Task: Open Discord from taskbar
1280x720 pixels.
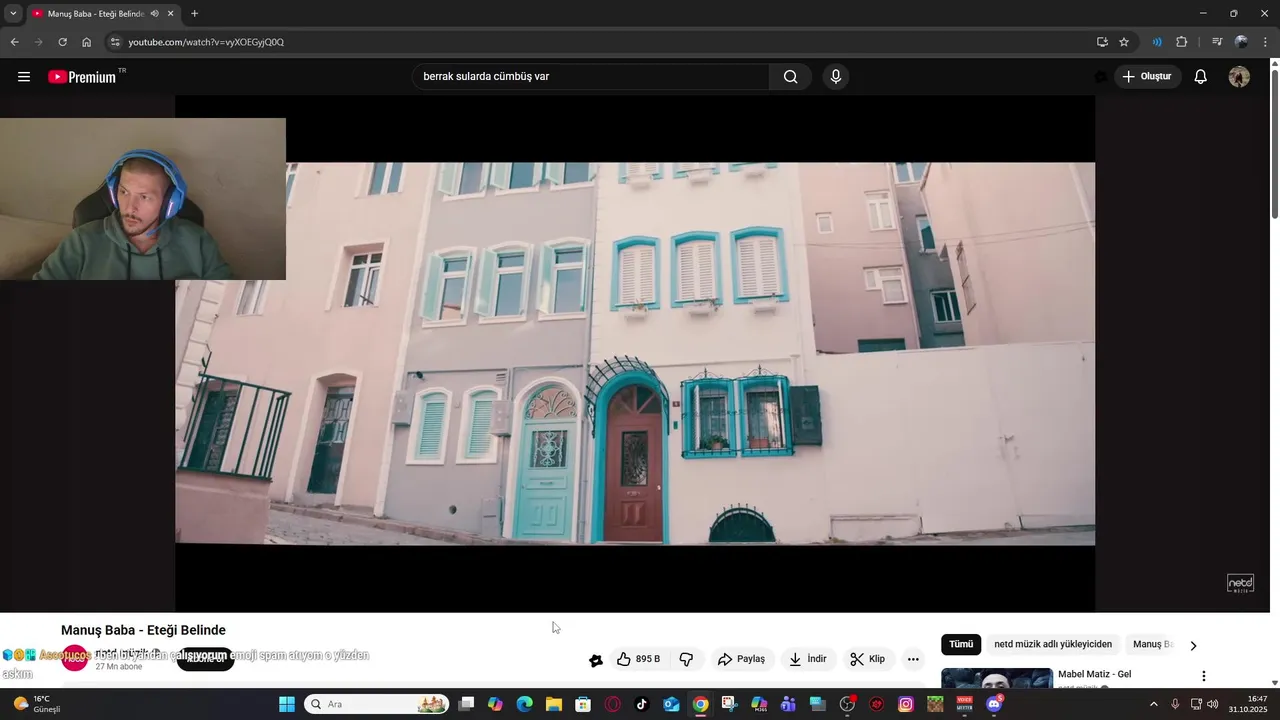Action: pos(994,704)
